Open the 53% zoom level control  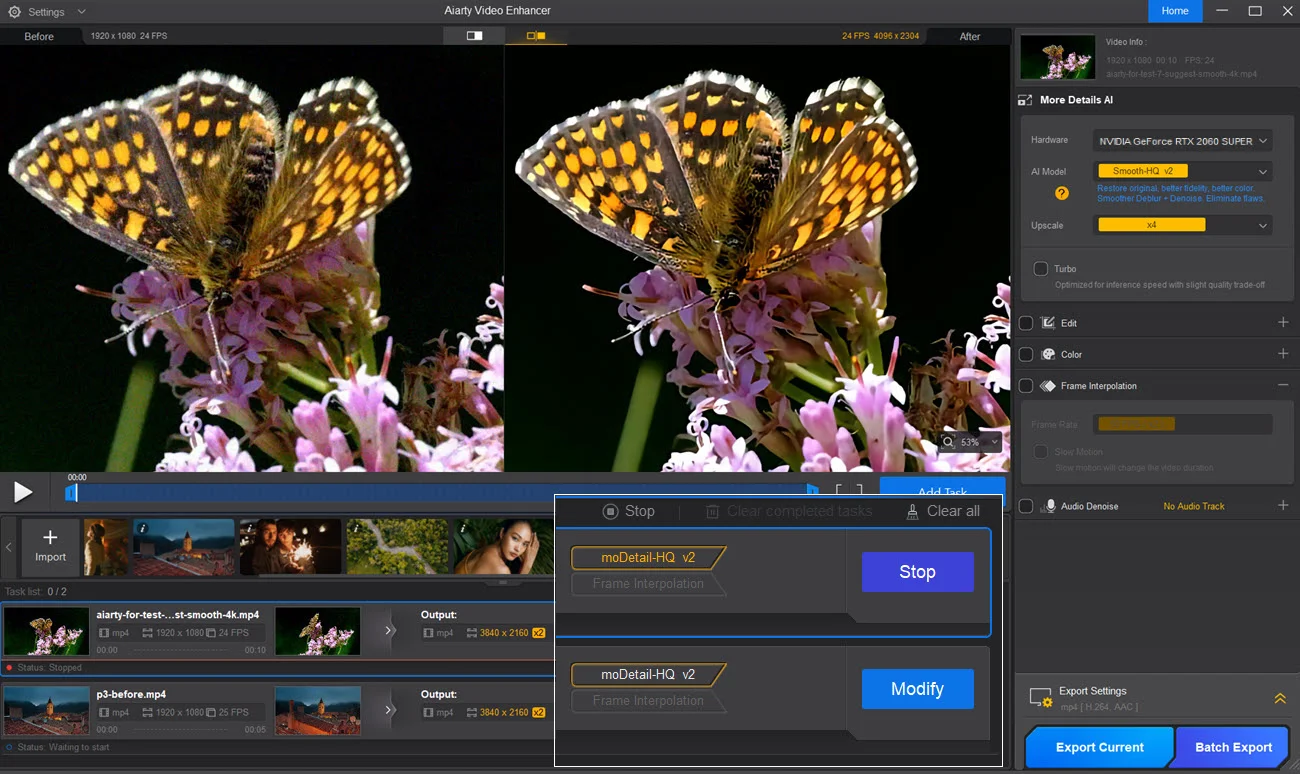(x=969, y=441)
